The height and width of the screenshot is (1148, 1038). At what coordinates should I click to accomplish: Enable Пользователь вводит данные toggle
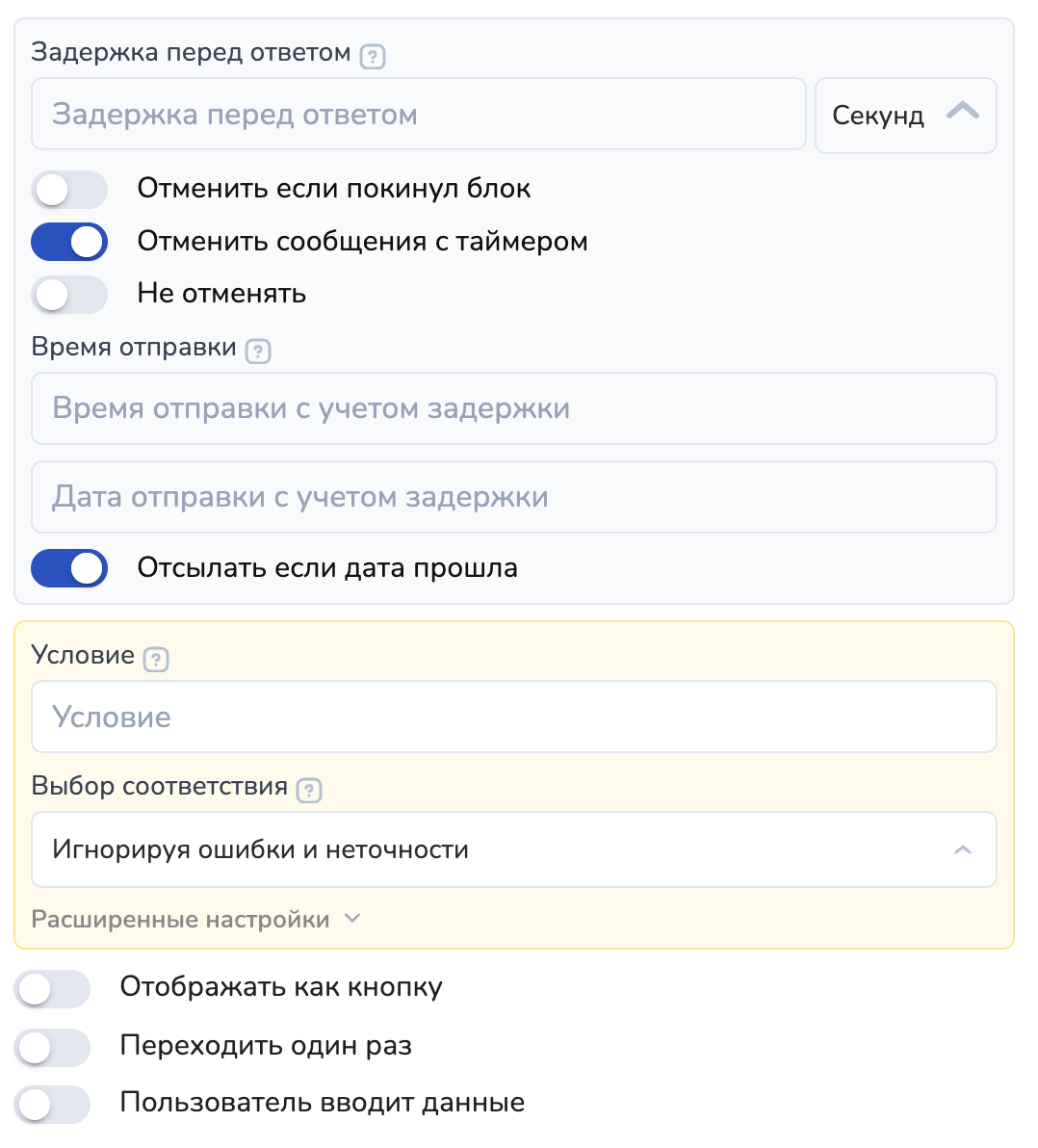point(52,1104)
